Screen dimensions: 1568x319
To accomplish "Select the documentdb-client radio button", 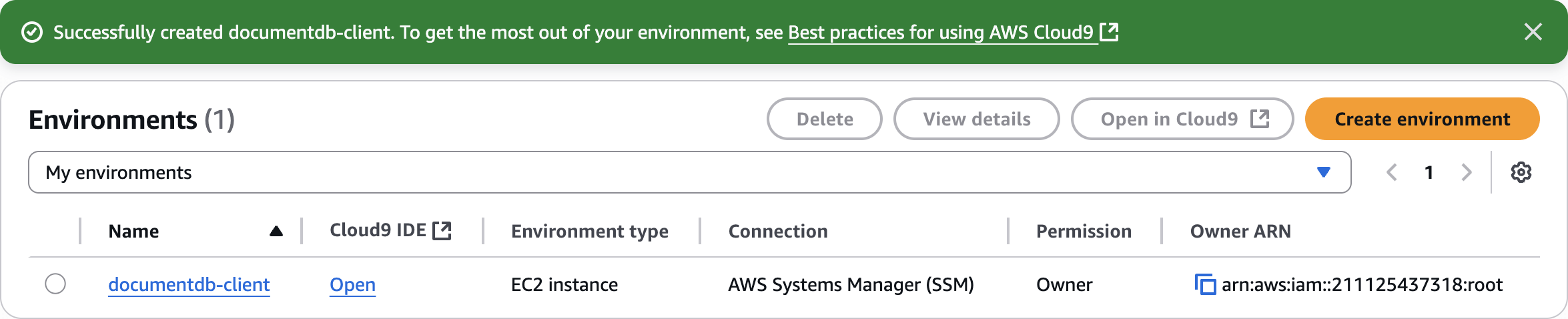I will [x=55, y=284].
